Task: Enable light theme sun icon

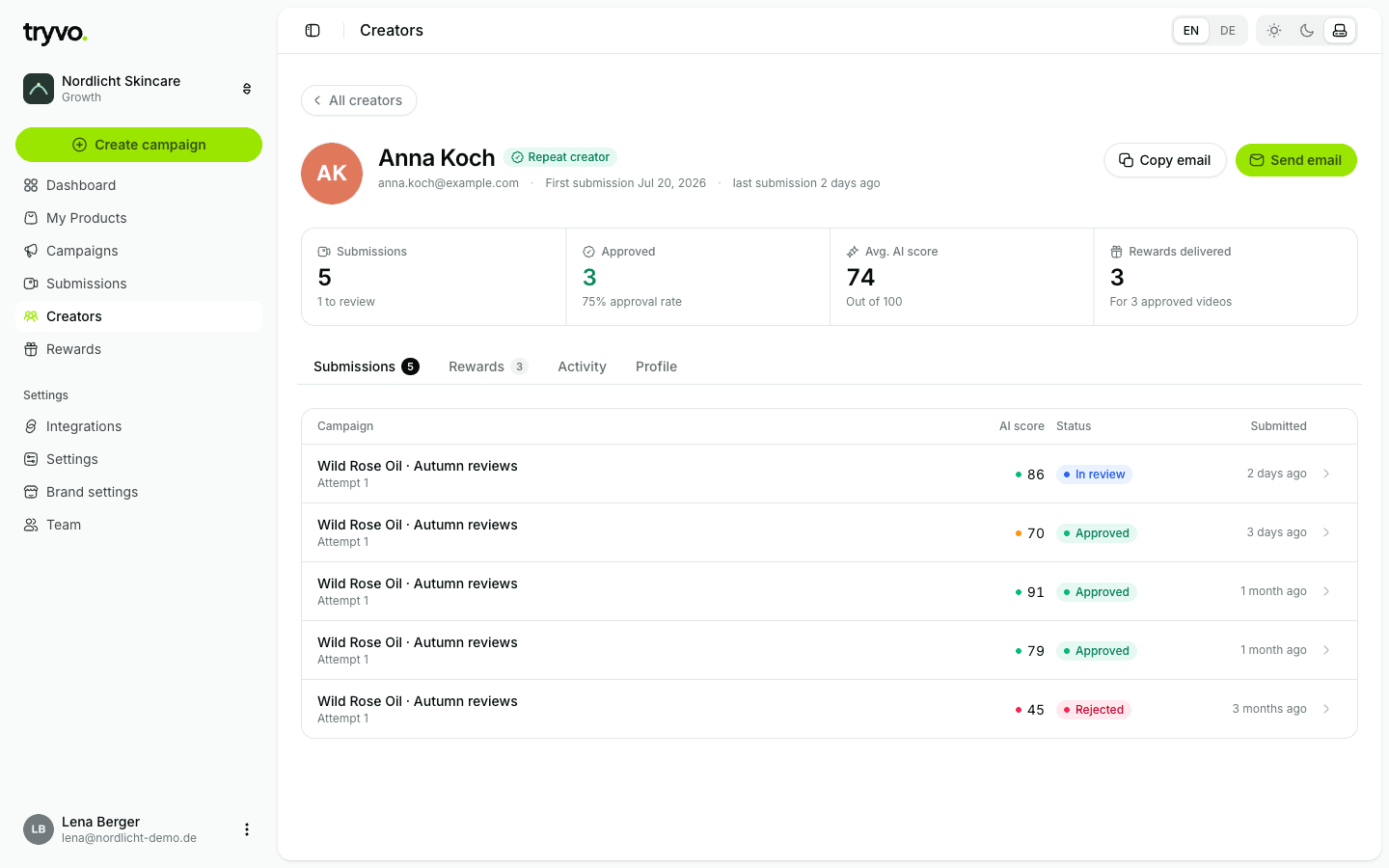Action: tap(1274, 31)
